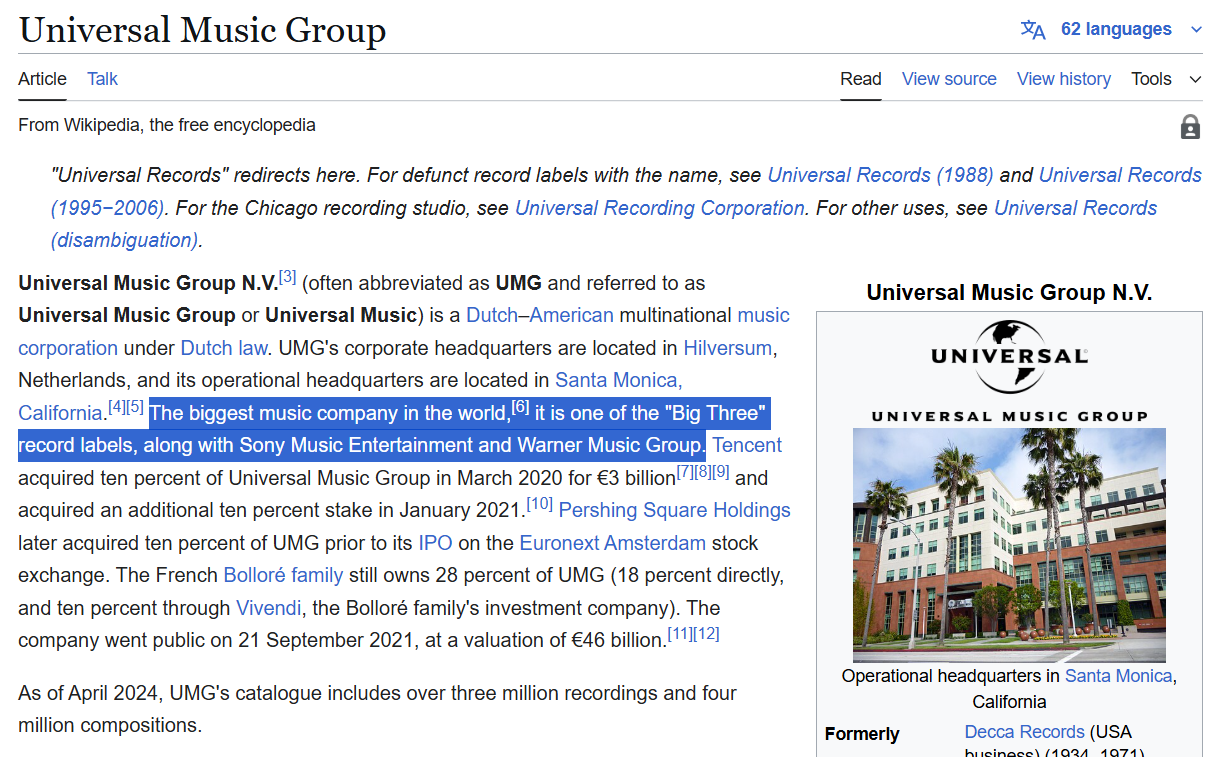Switch to the Article tab
1223x757 pixels.
42,79
